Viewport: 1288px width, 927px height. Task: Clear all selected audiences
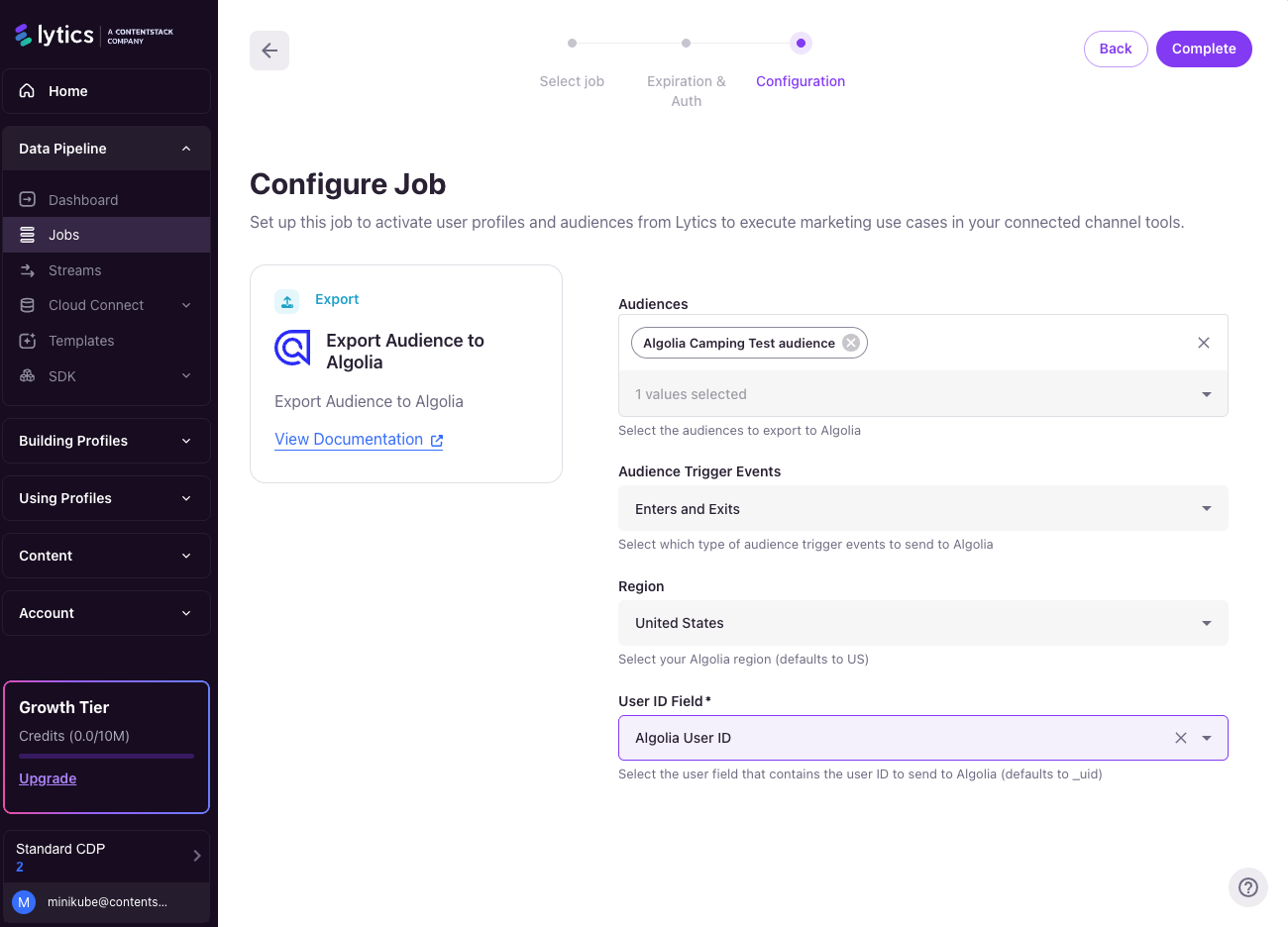click(1204, 343)
